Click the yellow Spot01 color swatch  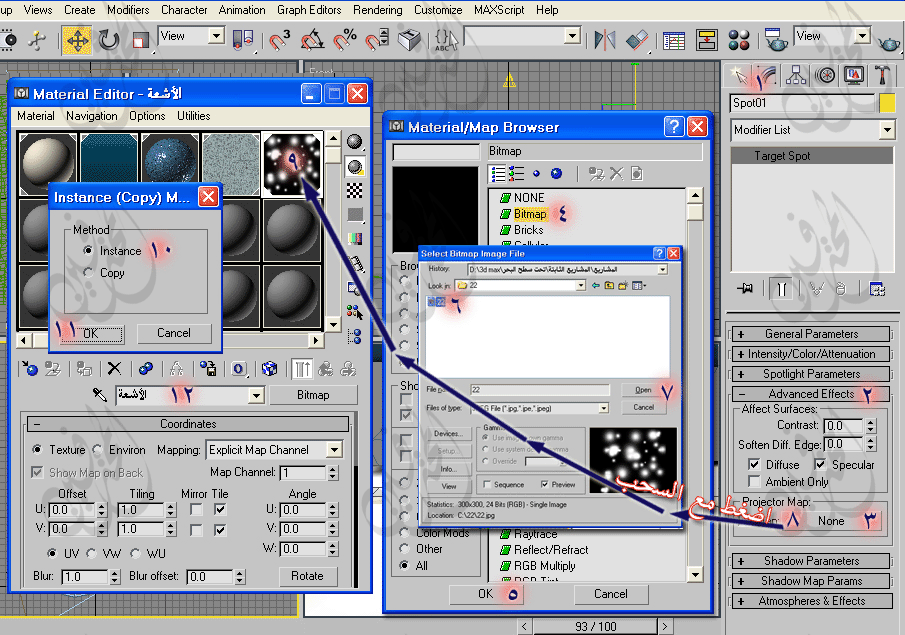coord(887,103)
